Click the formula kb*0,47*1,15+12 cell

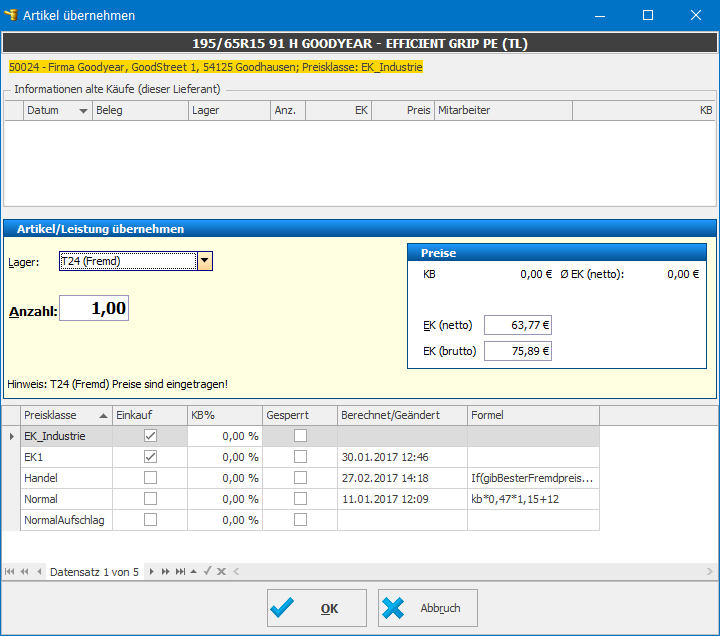pyautogui.click(x=534, y=499)
